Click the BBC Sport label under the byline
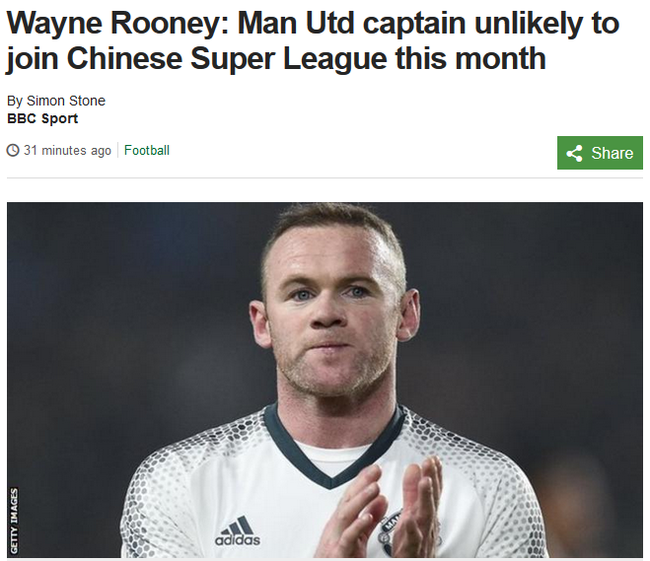This screenshot has height=561, width=650. tap(42, 119)
